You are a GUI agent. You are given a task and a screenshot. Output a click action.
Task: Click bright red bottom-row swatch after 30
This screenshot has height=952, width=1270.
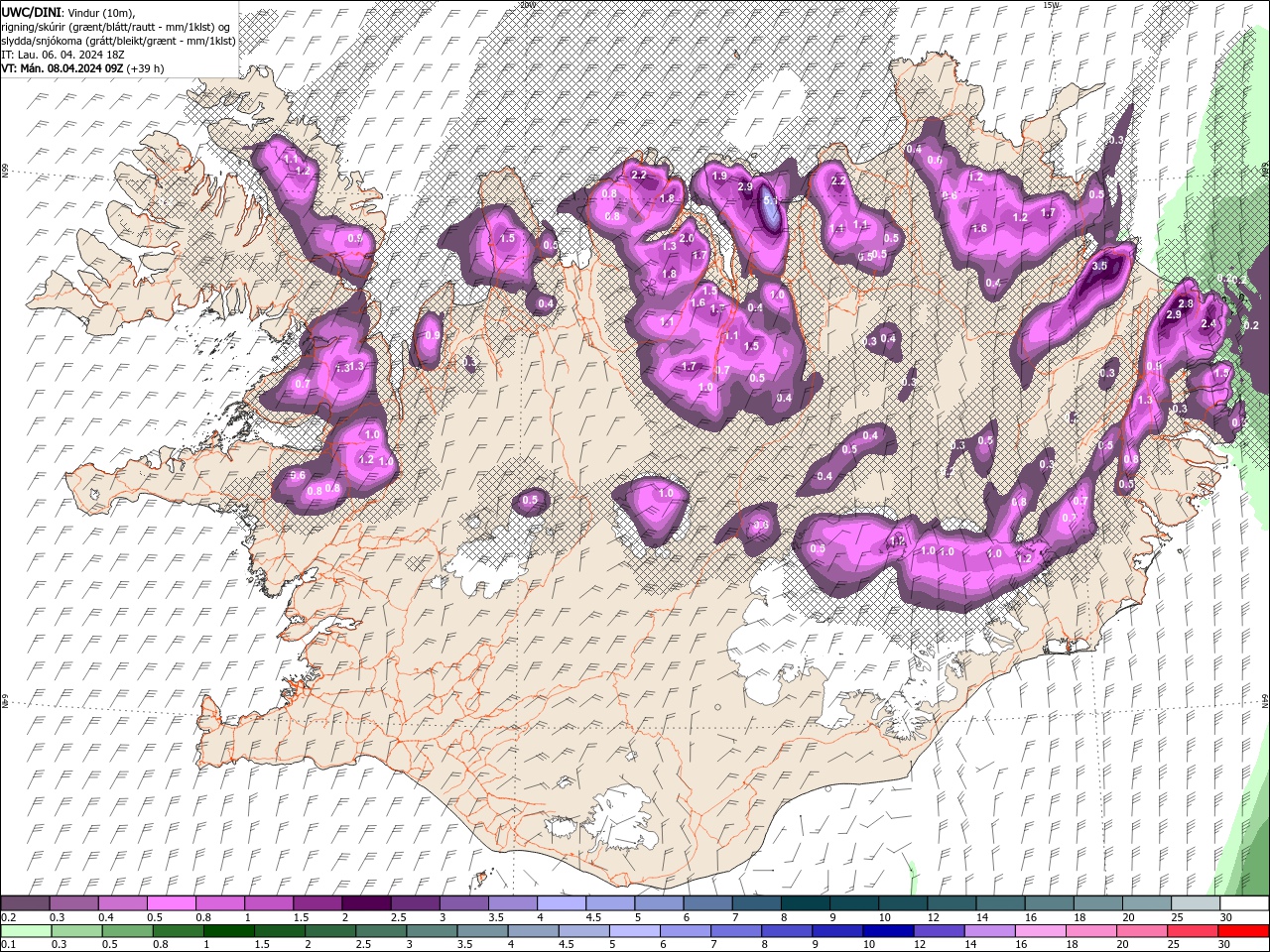click(1243, 931)
